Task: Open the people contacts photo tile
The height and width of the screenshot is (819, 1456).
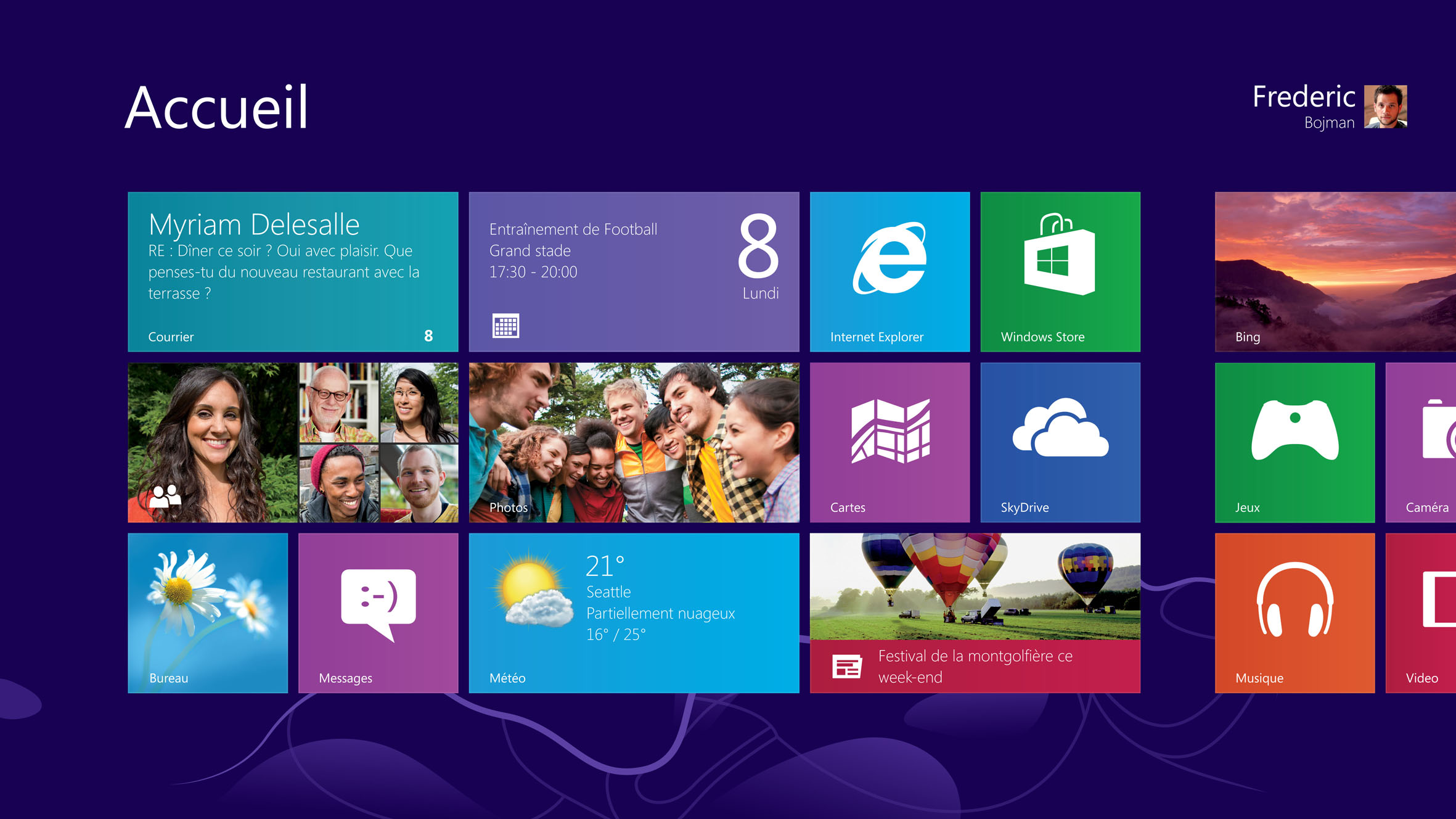Action: 293,442
